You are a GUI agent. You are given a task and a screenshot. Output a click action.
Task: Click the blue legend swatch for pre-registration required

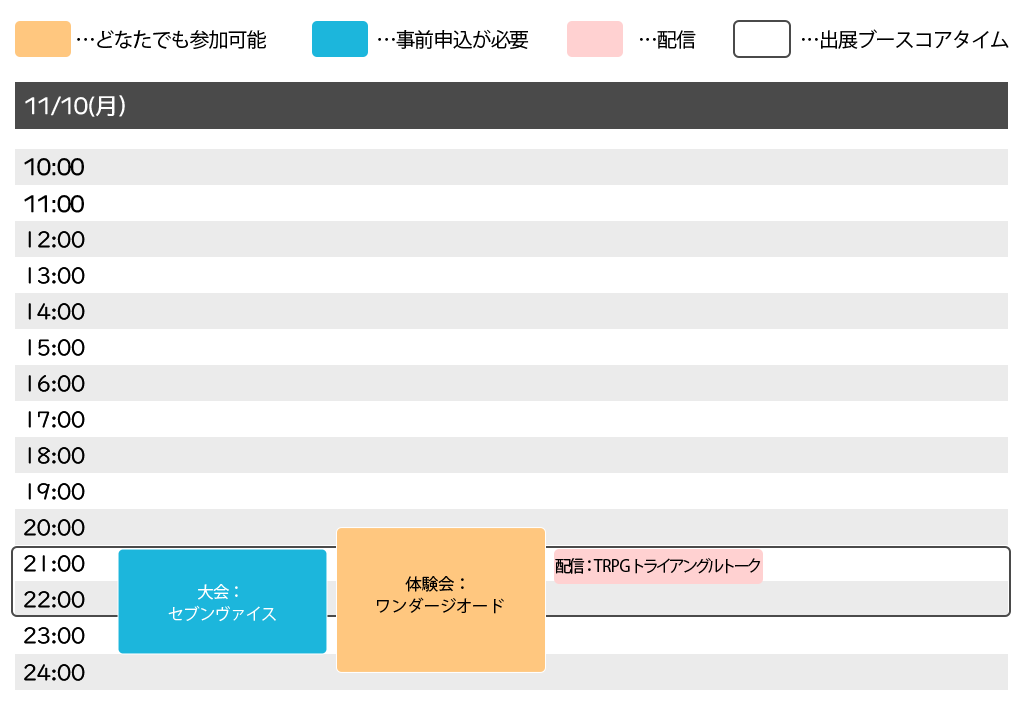[x=339, y=40]
